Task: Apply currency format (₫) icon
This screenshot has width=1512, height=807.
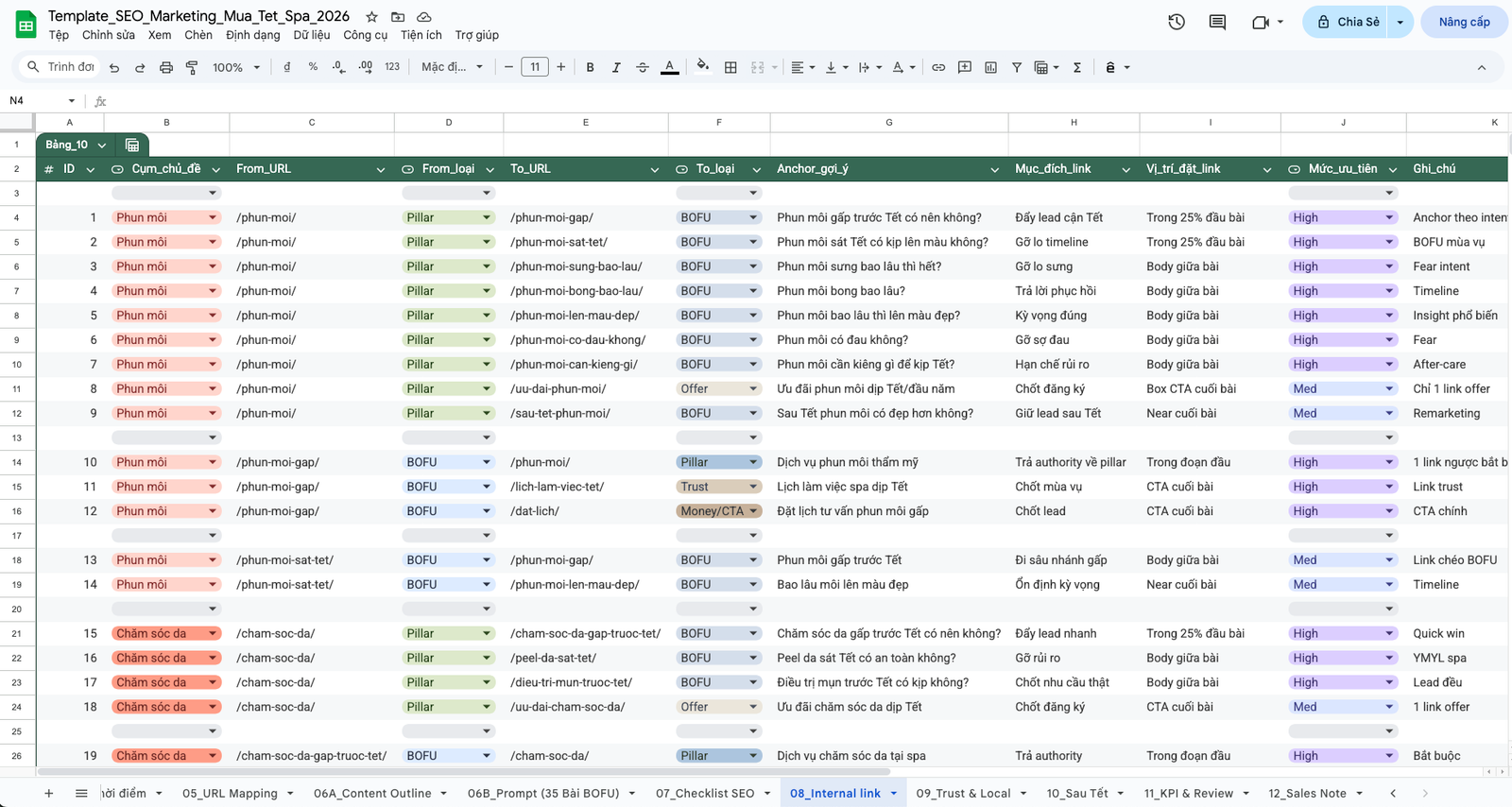Action: tap(286, 67)
